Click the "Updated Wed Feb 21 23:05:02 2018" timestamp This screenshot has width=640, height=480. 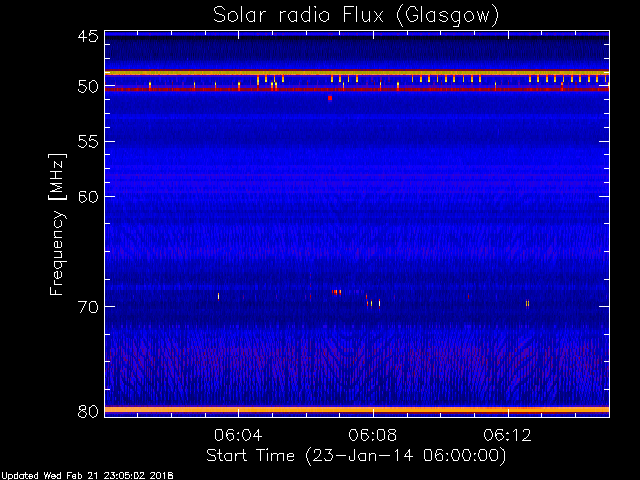pos(87,476)
